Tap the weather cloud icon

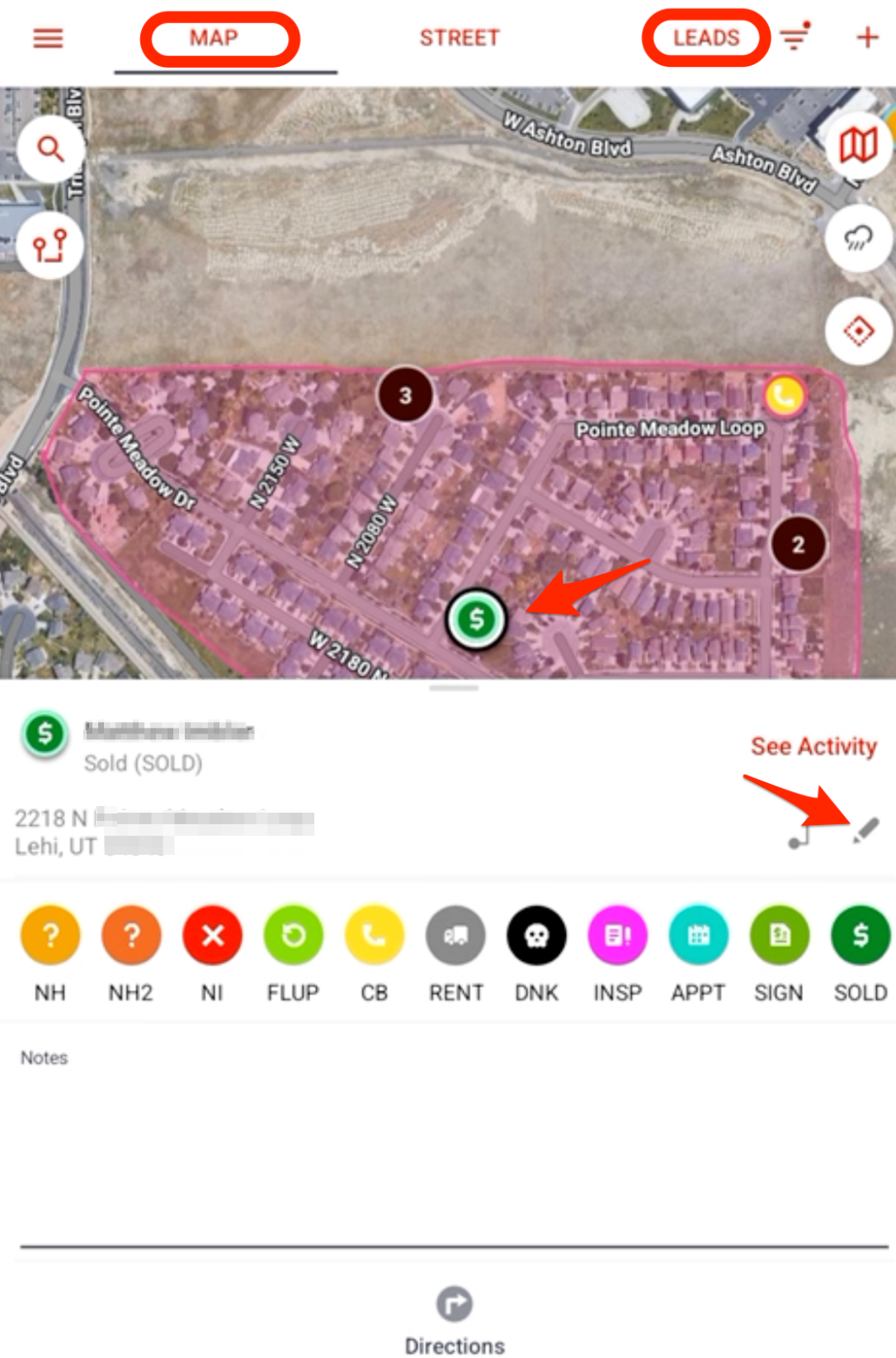tap(858, 239)
